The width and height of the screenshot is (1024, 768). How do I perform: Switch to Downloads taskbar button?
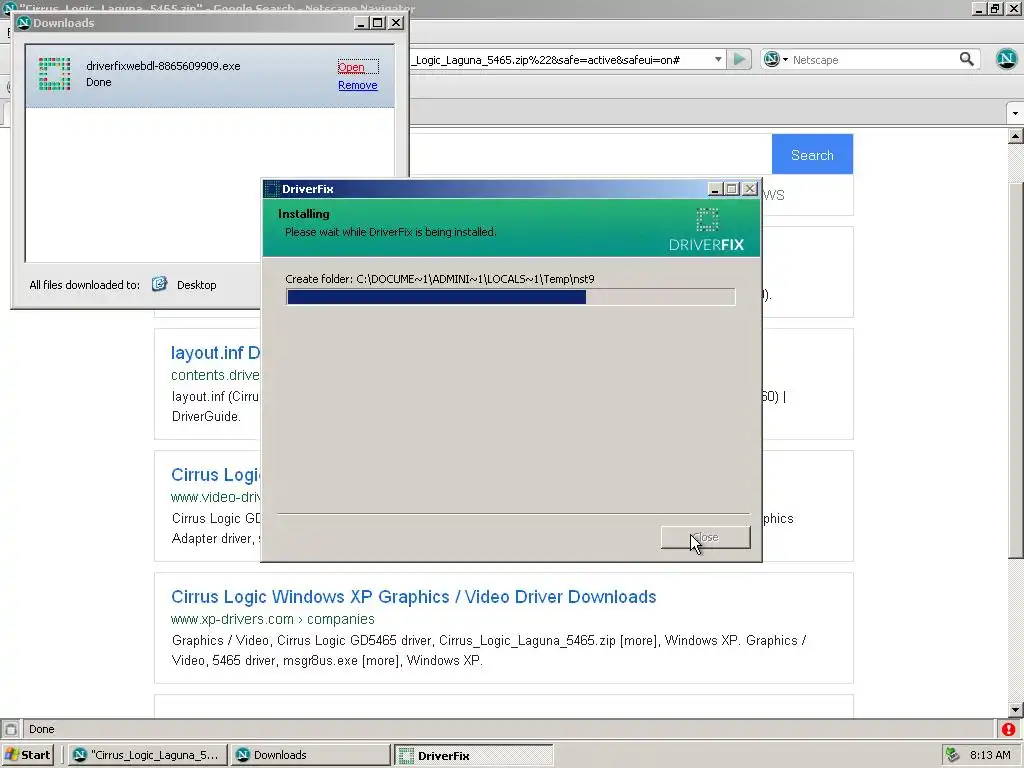310,755
